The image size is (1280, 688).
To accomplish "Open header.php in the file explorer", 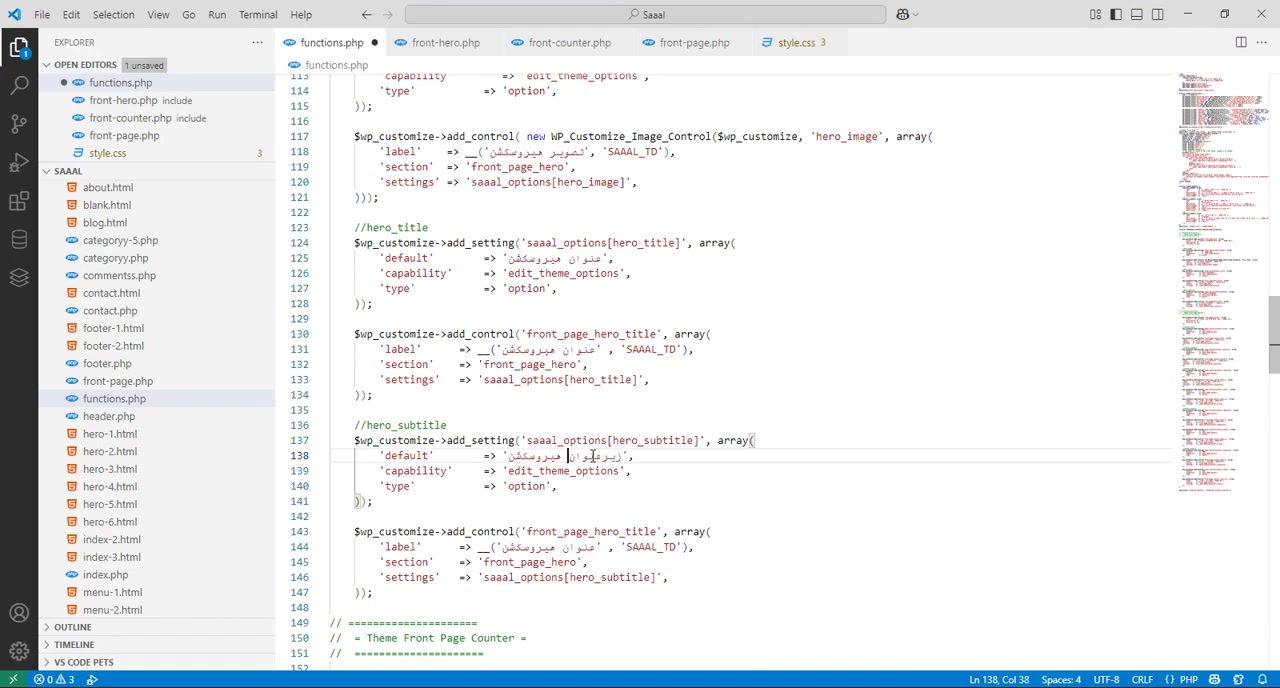I will [x=109, y=416].
